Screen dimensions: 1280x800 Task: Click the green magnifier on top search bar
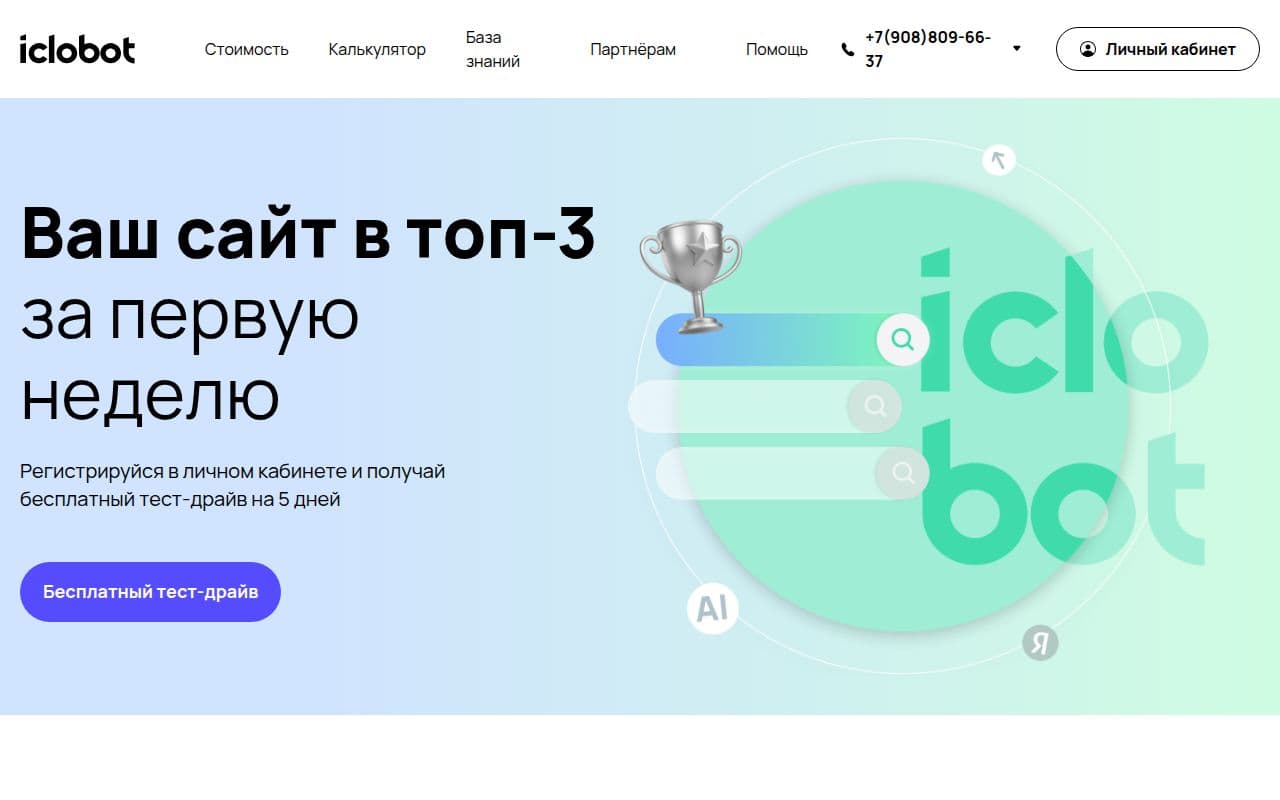(903, 339)
